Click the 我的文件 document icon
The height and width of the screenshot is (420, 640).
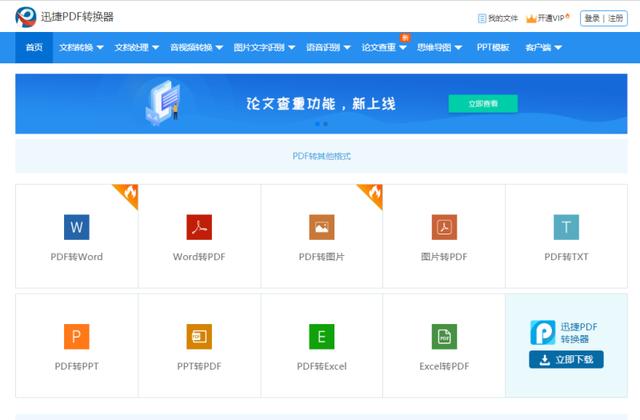[482, 18]
